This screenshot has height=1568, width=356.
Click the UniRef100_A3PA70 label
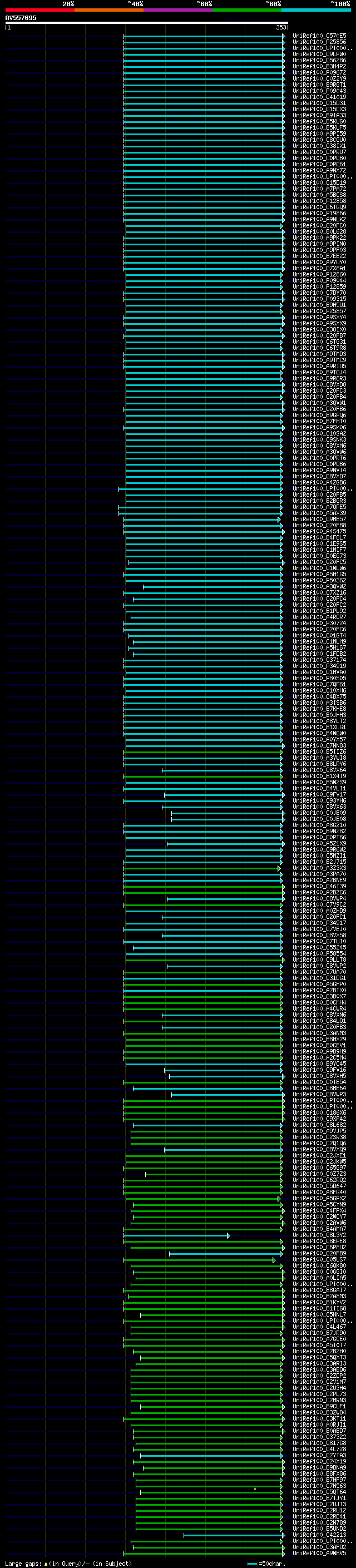pyautogui.click(x=319, y=874)
